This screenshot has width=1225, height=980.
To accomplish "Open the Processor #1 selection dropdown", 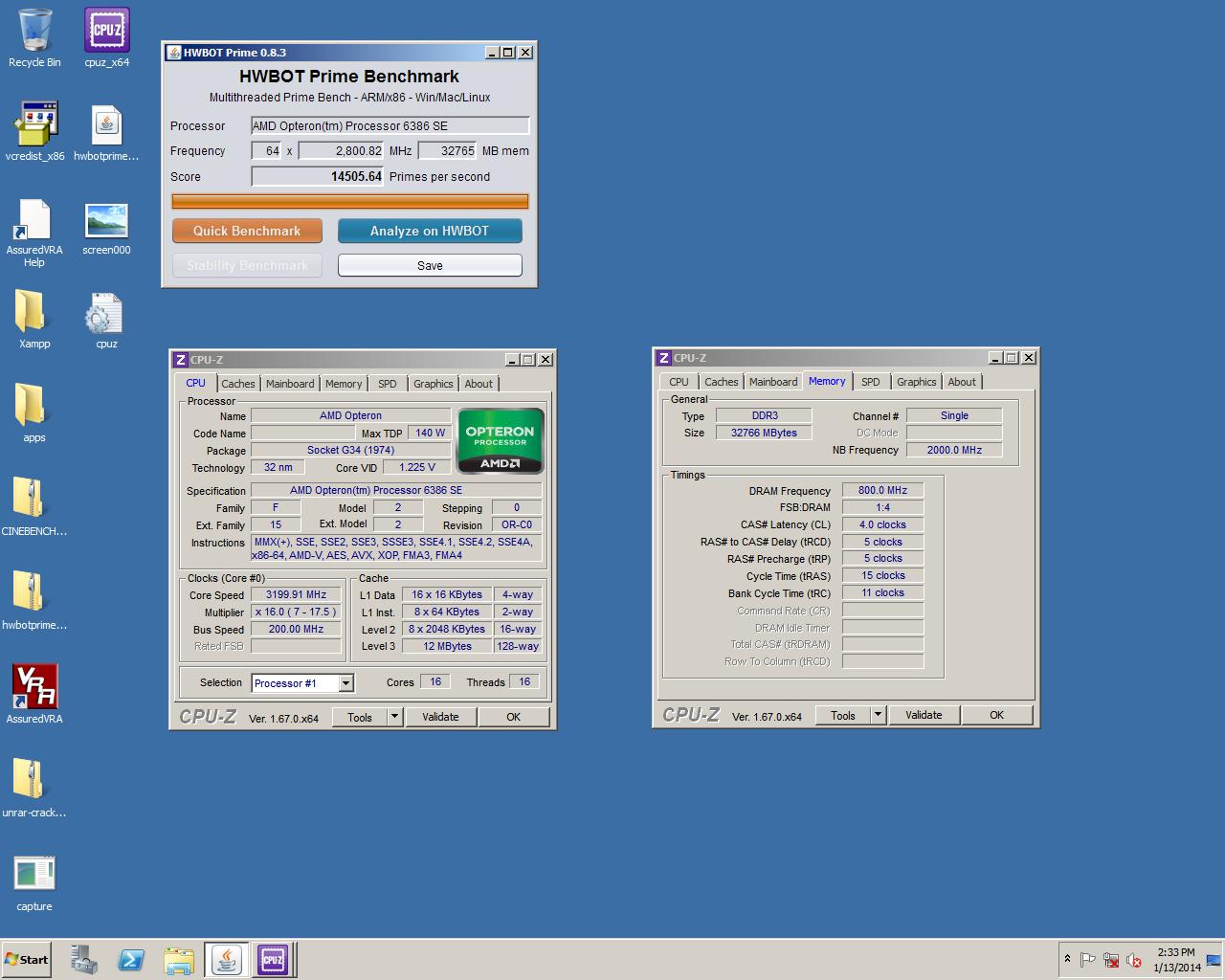I will point(345,683).
